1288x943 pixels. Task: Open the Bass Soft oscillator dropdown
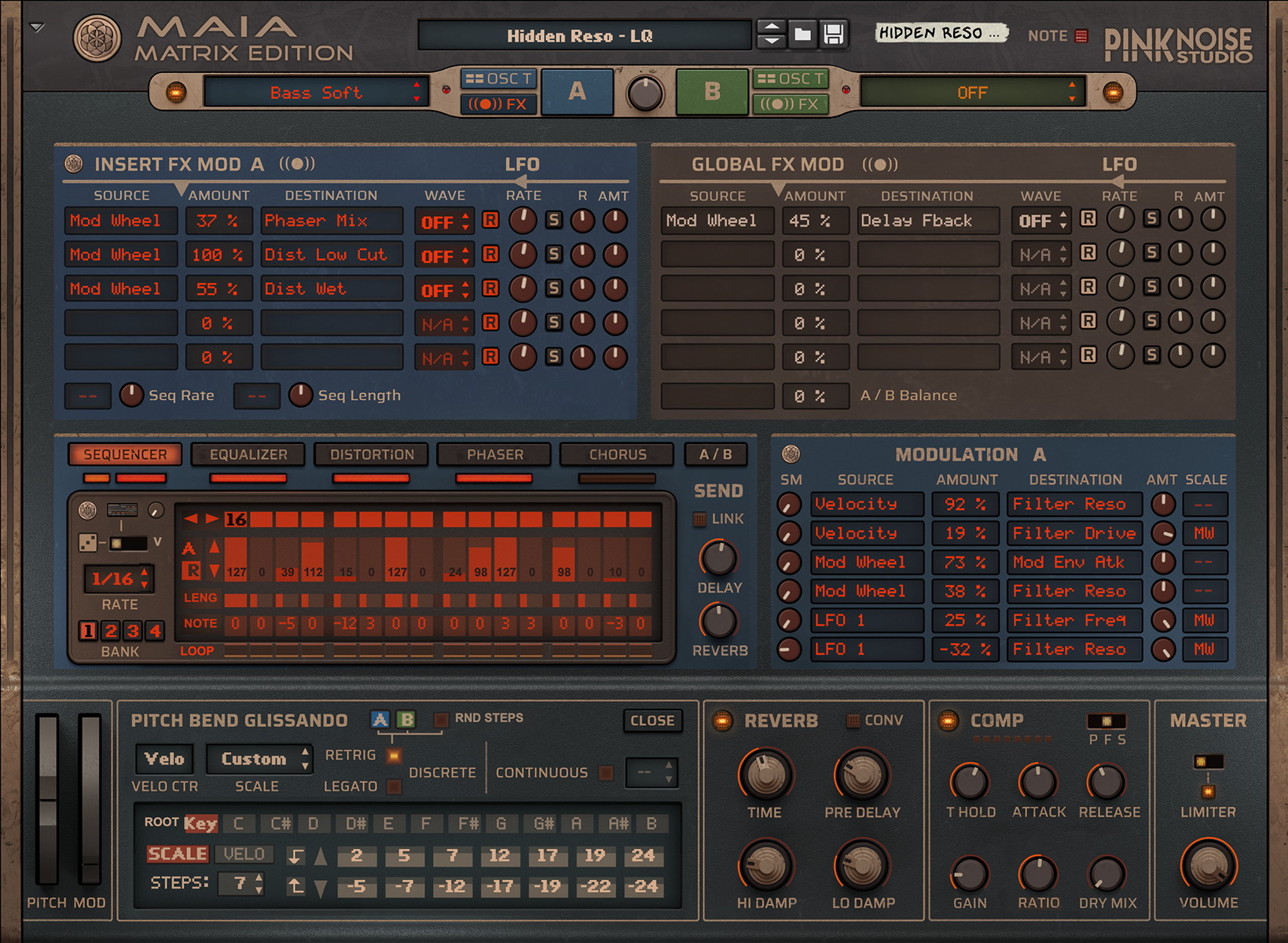[x=316, y=93]
